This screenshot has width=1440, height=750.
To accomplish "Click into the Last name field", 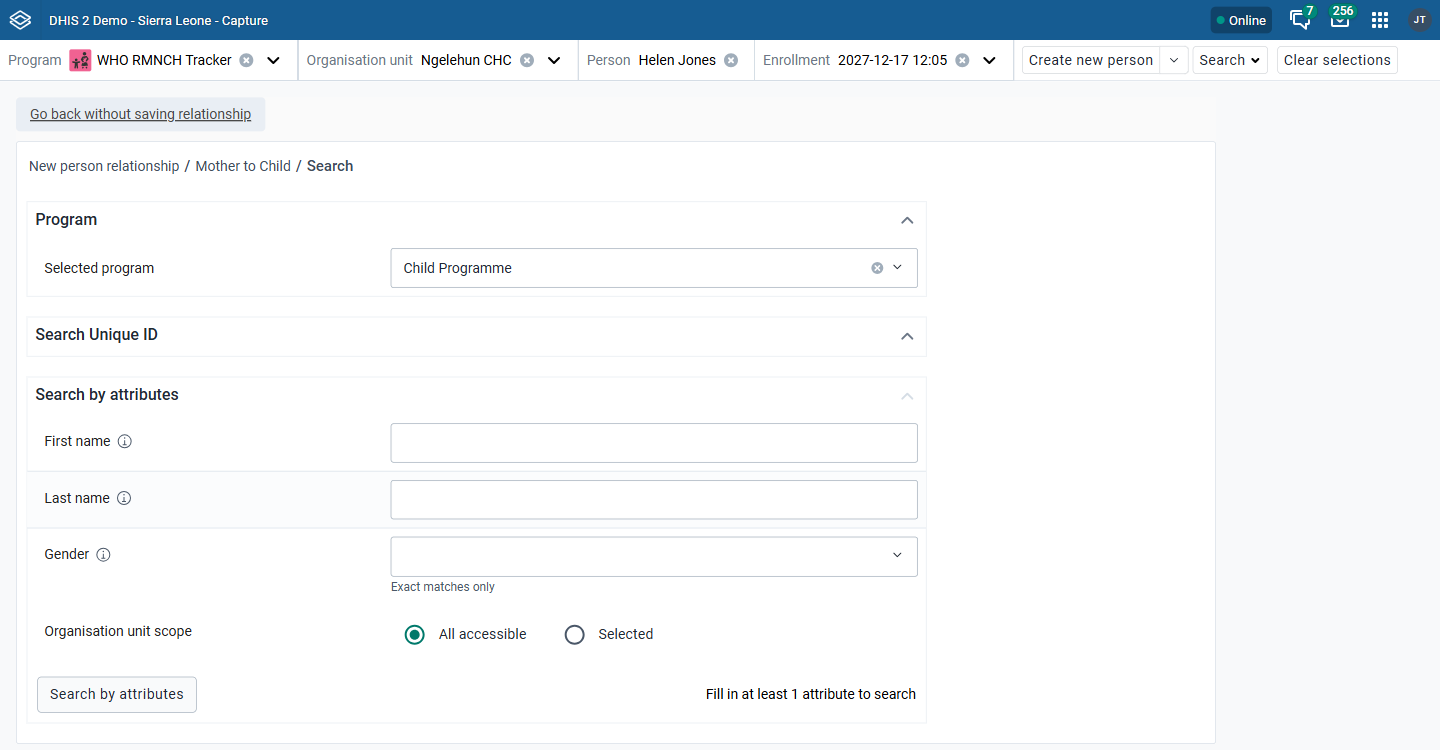I will tap(654, 499).
